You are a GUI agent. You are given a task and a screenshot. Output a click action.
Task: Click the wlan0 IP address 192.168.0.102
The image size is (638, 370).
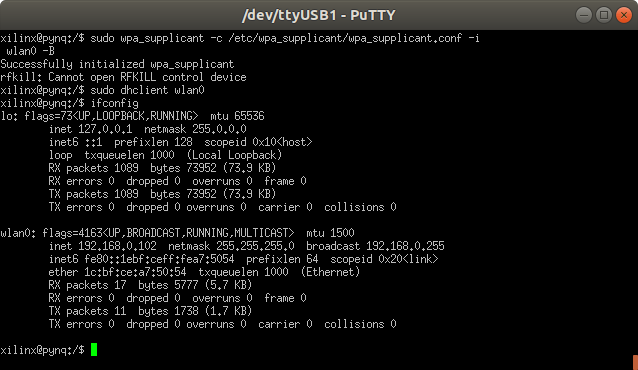[x=117, y=246]
